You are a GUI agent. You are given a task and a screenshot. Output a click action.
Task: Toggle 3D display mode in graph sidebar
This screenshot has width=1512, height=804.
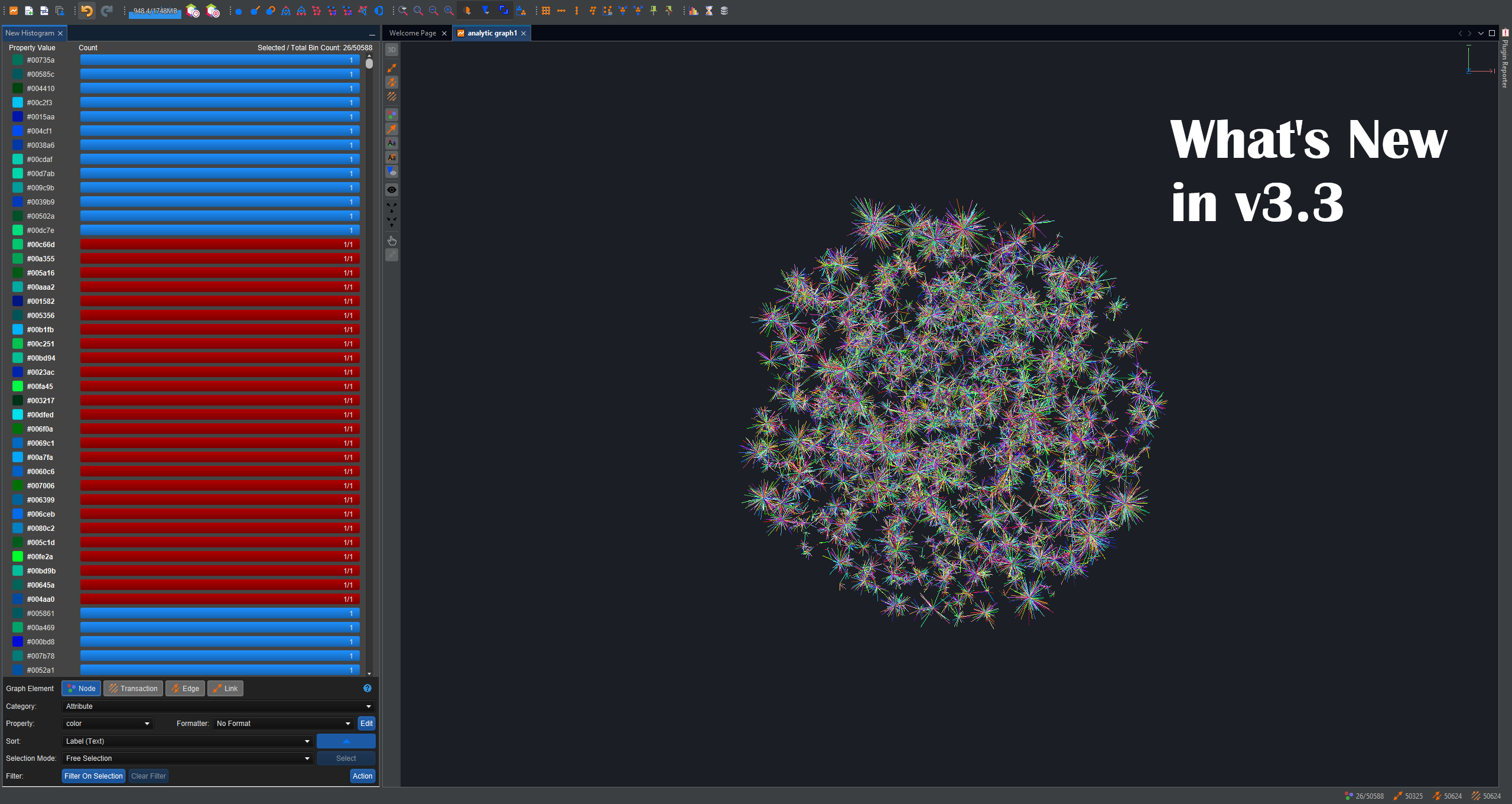click(x=392, y=50)
